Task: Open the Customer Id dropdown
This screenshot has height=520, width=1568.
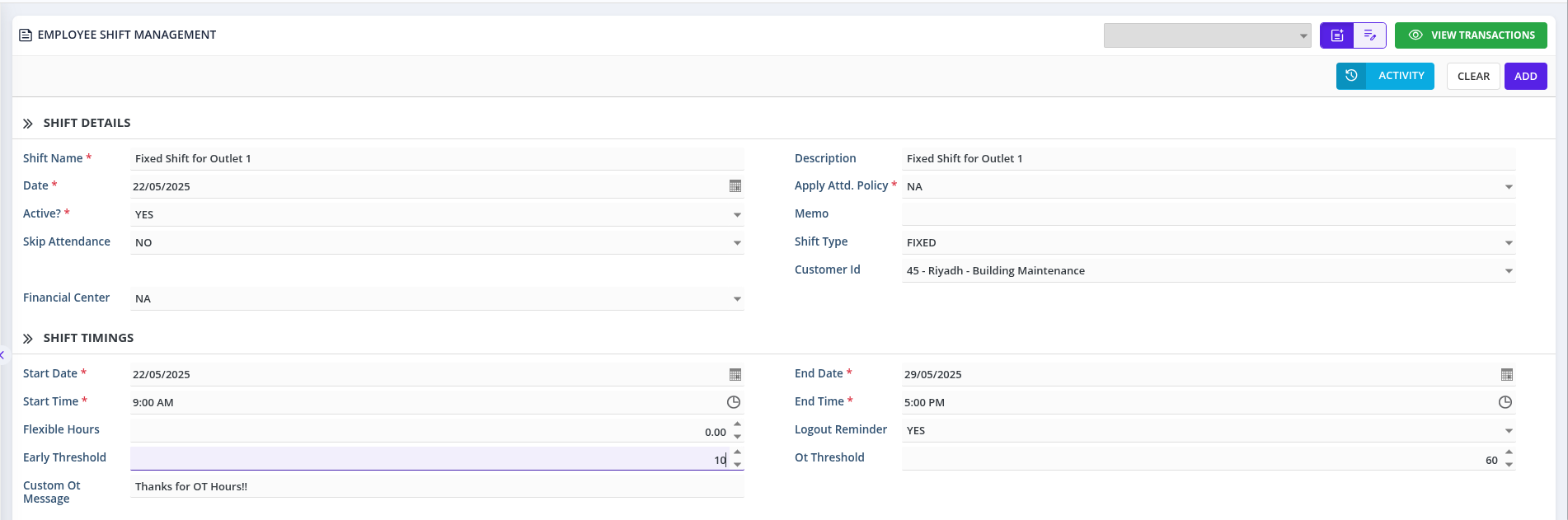Action: (1508, 271)
